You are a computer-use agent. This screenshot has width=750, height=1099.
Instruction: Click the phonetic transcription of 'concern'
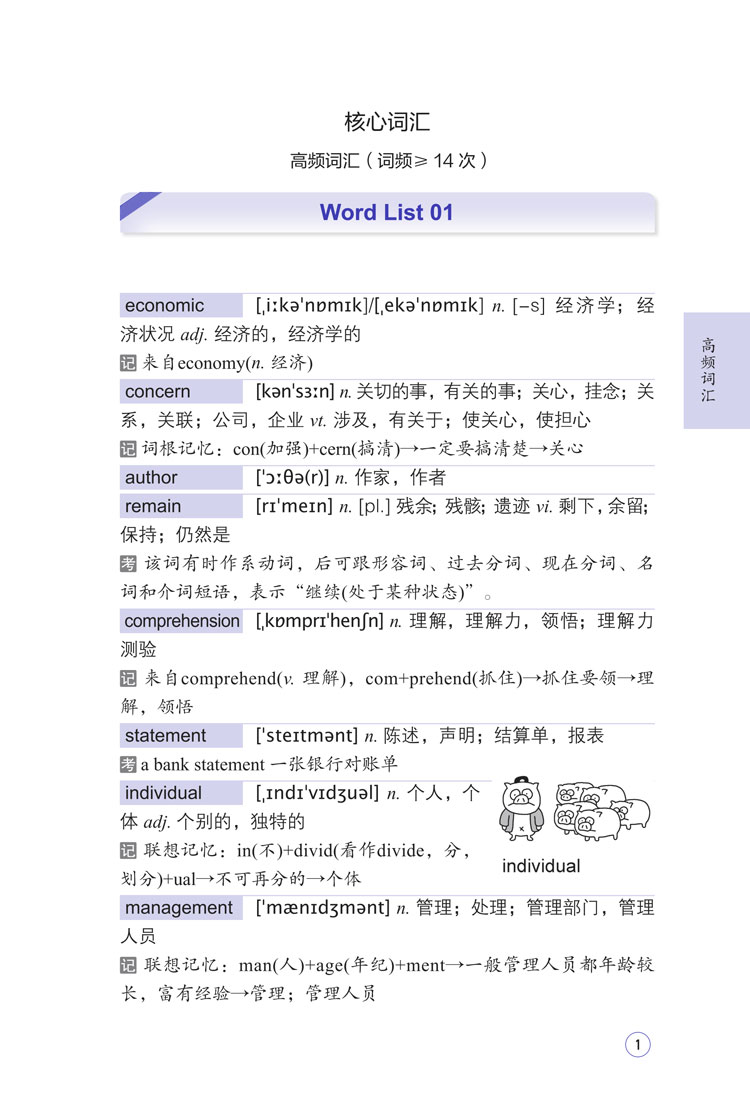pos(294,392)
